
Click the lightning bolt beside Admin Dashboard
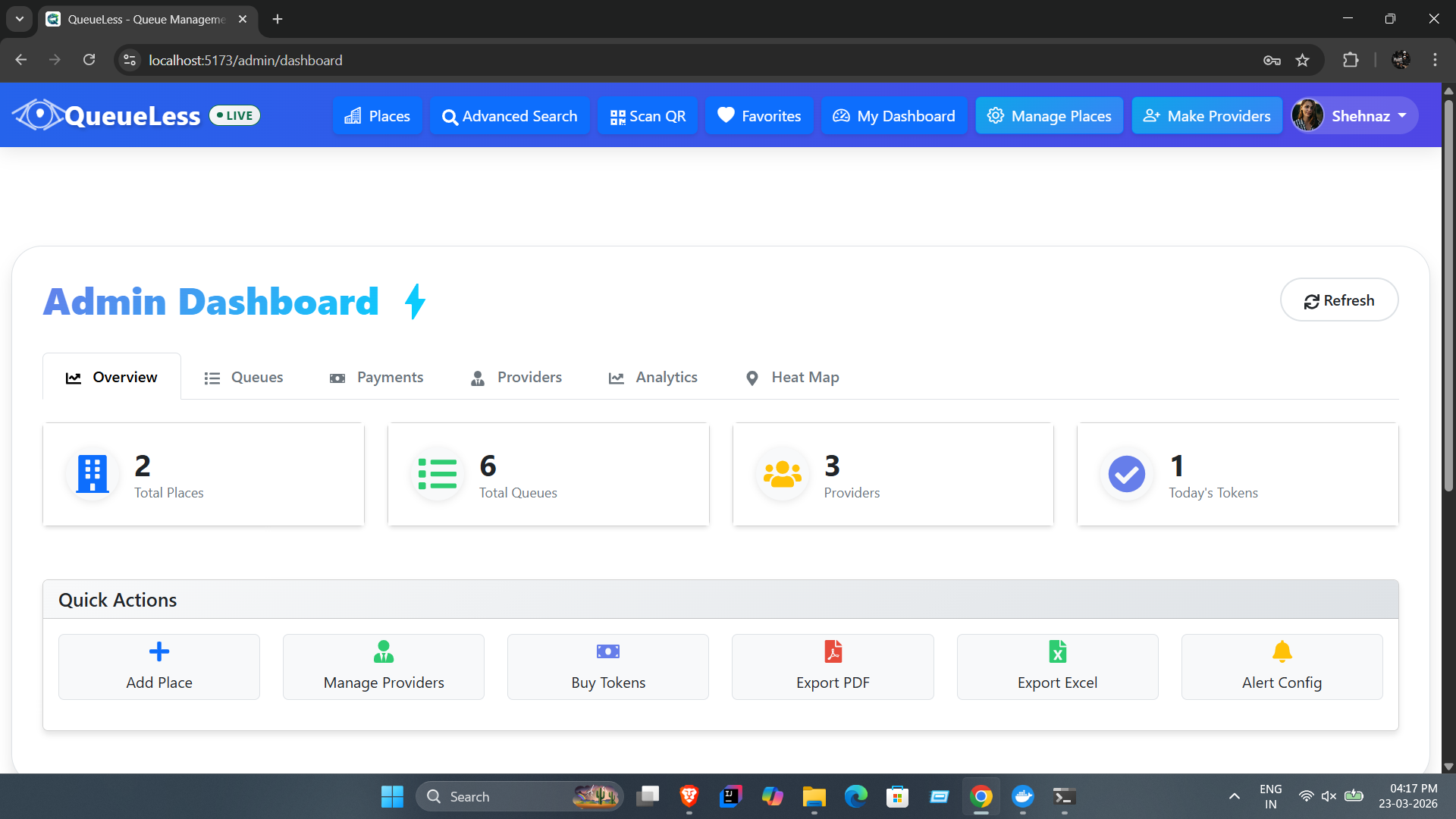click(415, 301)
